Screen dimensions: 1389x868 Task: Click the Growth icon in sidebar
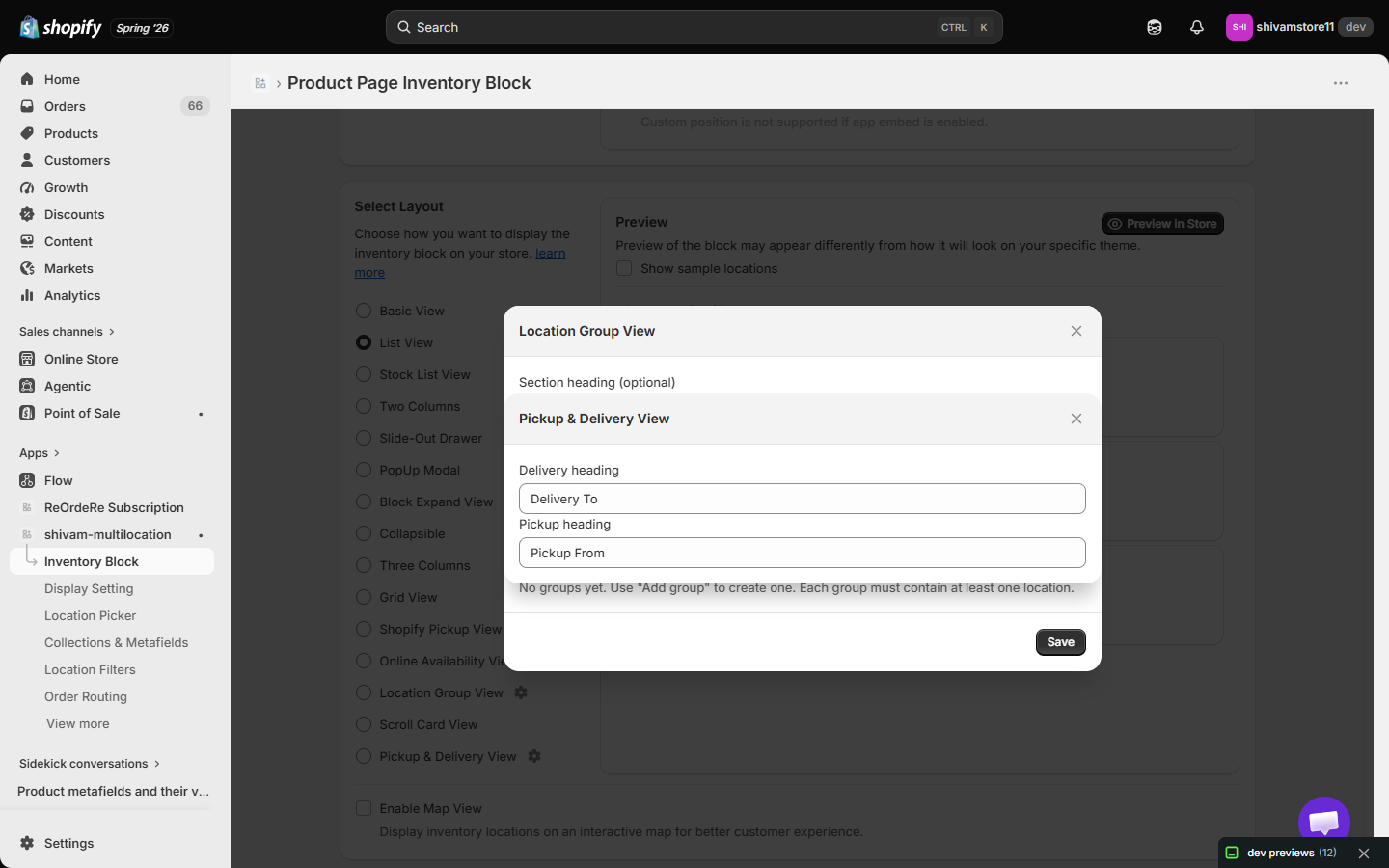pyautogui.click(x=27, y=187)
